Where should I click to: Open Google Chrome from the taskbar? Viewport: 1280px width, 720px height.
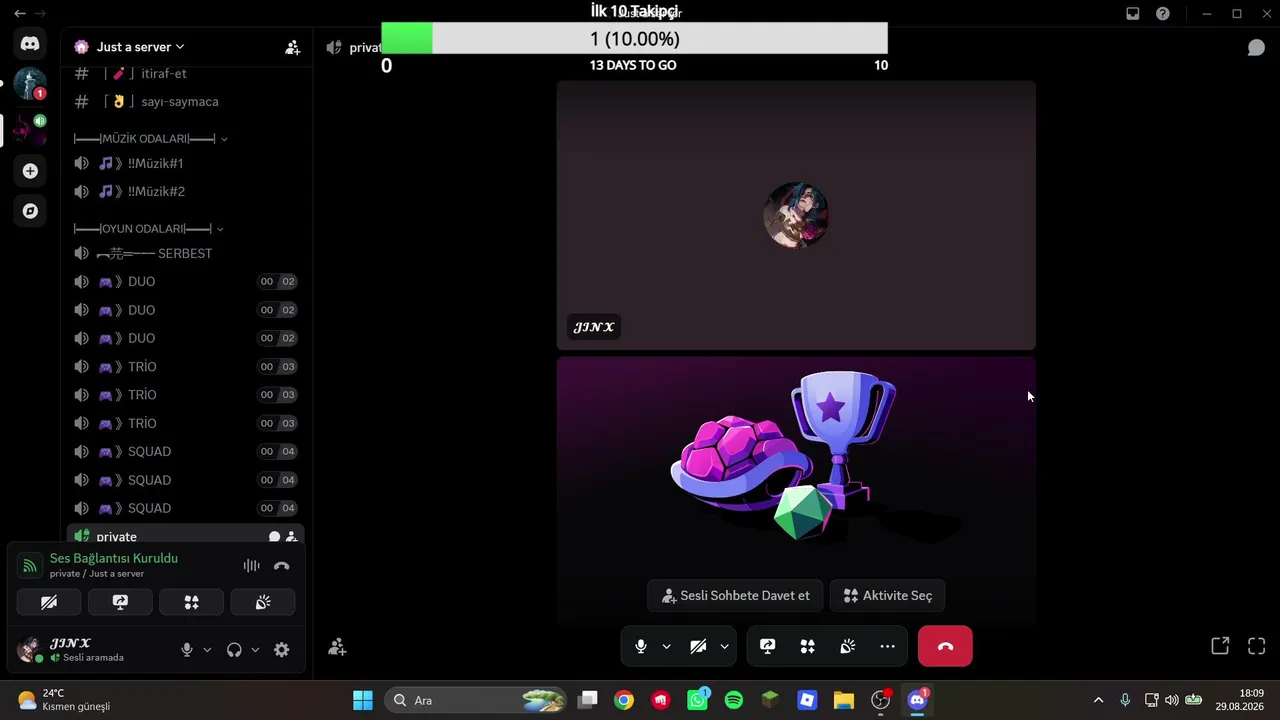coord(624,700)
